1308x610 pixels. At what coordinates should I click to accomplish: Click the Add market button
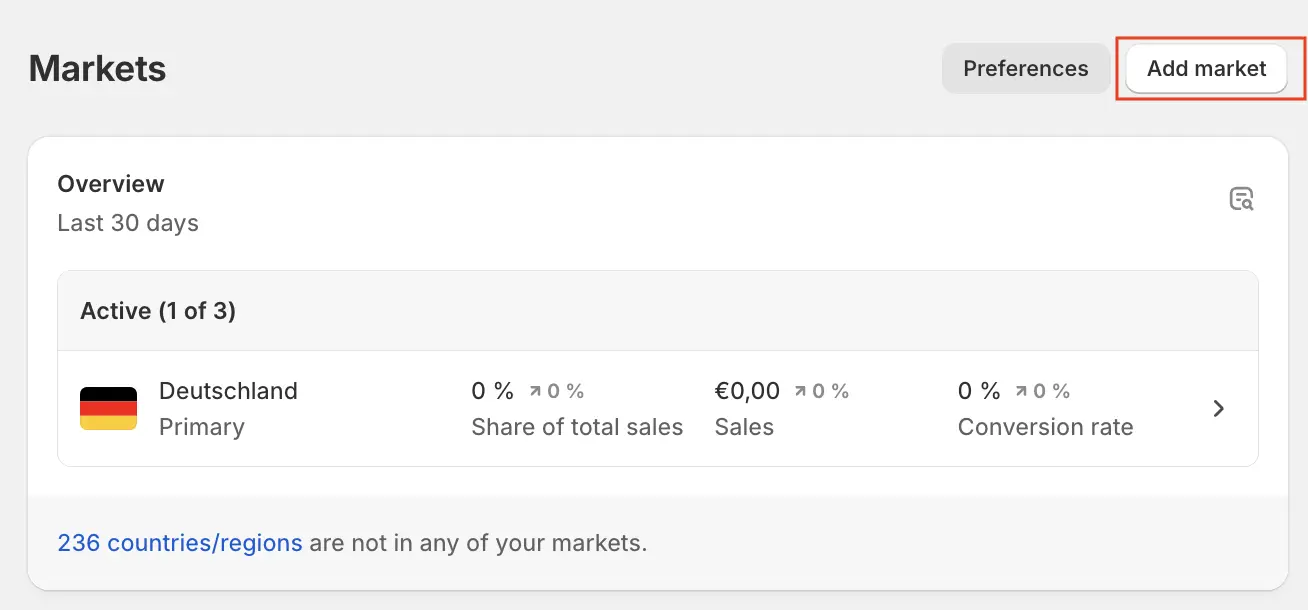coord(1206,68)
